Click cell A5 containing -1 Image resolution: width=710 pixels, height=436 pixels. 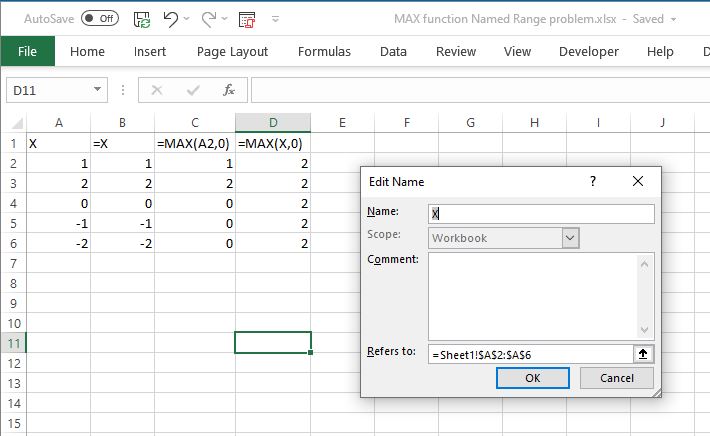coord(58,224)
